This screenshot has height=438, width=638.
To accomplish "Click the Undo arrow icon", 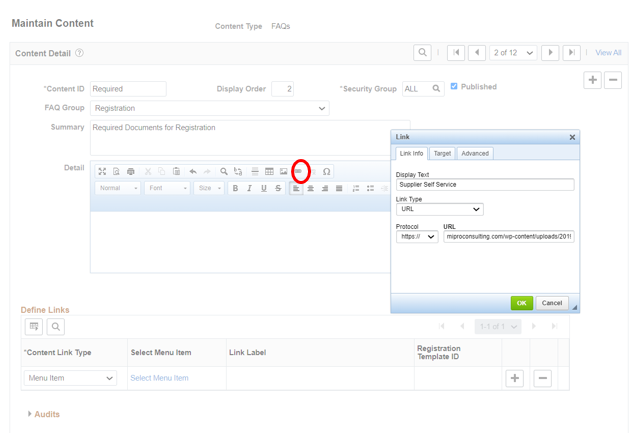I will coord(193,171).
